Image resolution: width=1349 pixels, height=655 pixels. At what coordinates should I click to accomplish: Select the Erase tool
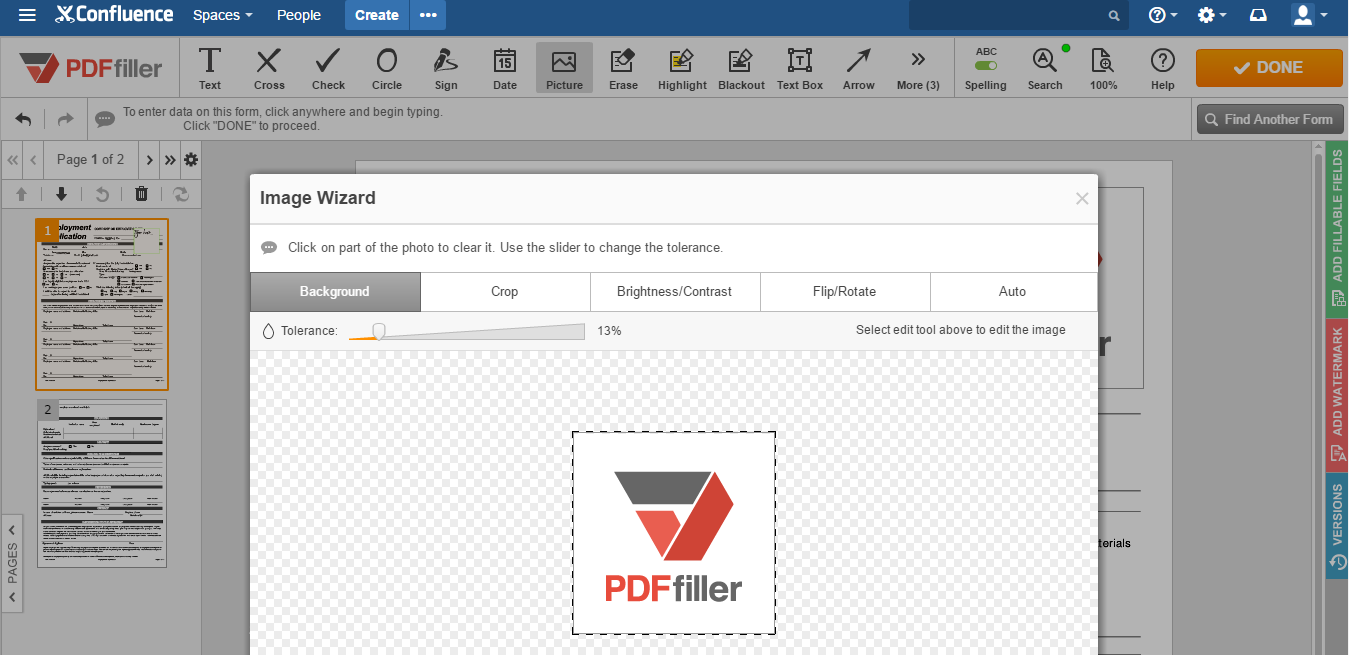coord(623,68)
